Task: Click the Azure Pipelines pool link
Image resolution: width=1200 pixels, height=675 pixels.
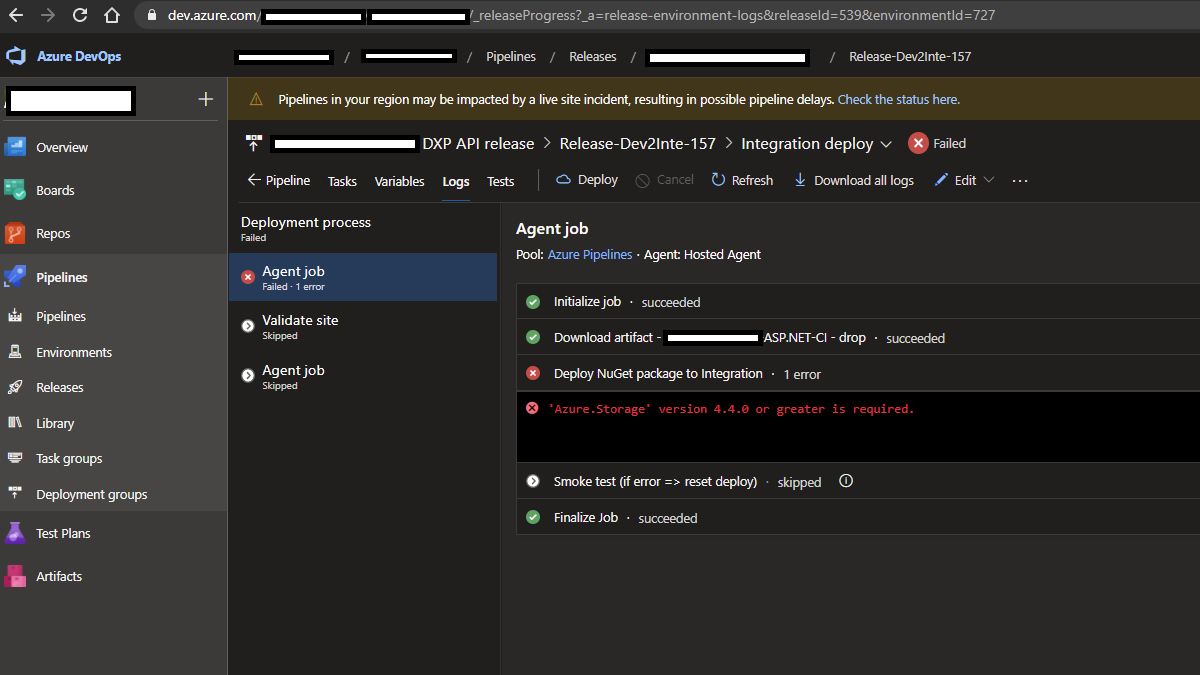Action: click(x=589, y=255)
